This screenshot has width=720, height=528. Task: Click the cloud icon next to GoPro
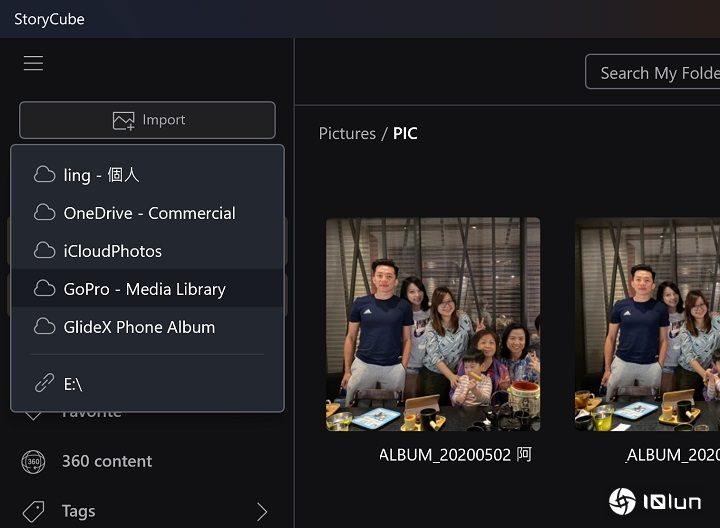[44, 289]
